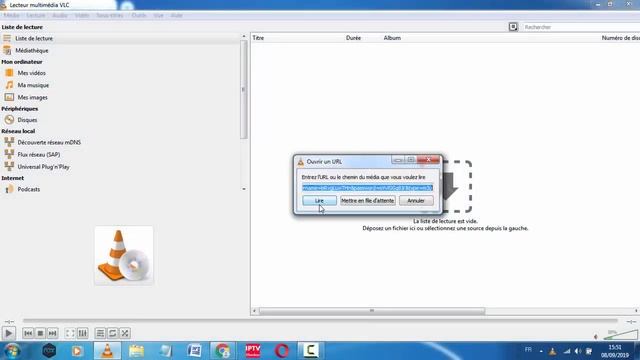
Task: Click the Podcasts icon
Action: pyautogui.click(x=9, y=189)
